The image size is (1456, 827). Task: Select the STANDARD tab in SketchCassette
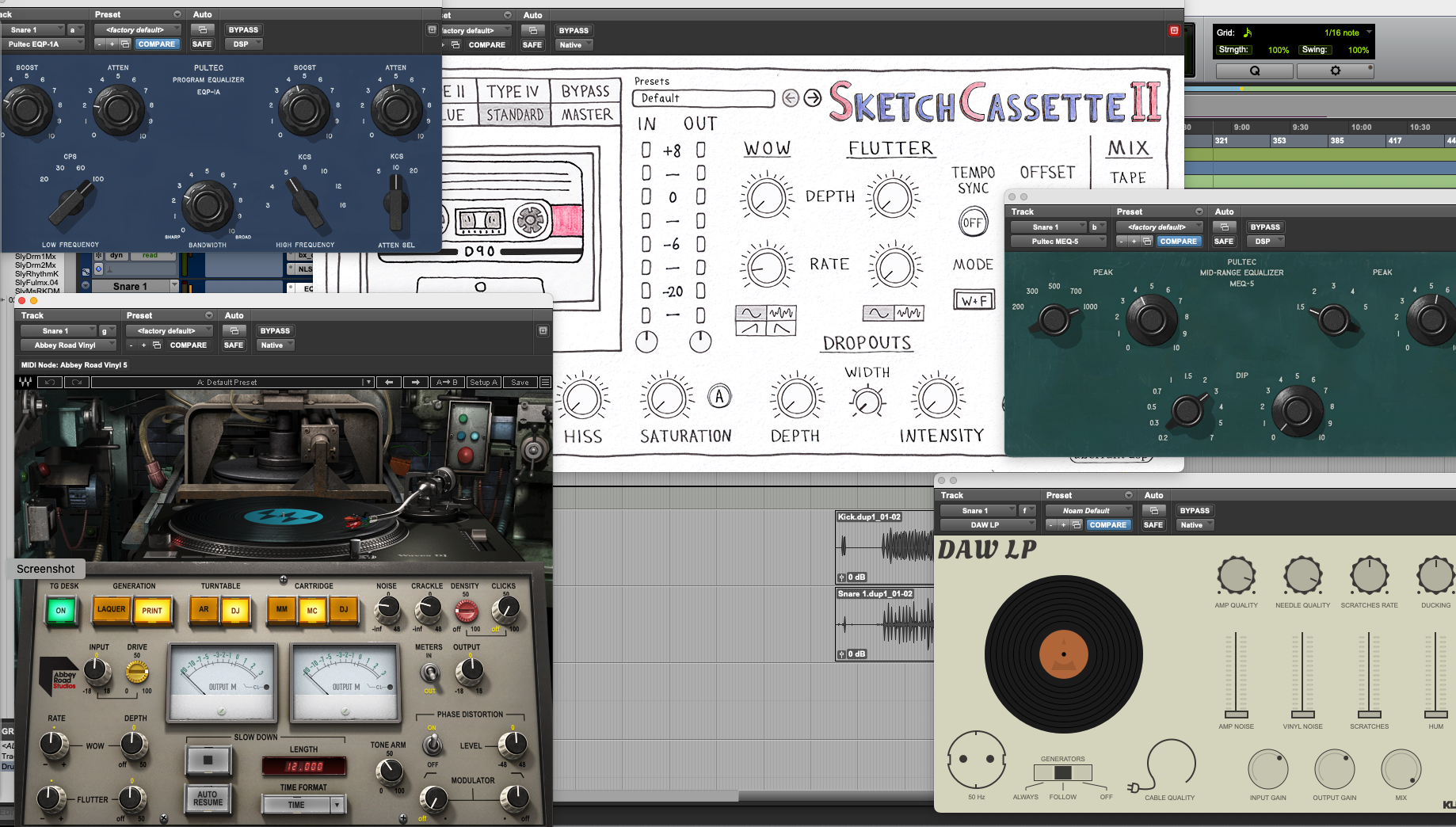515,115
